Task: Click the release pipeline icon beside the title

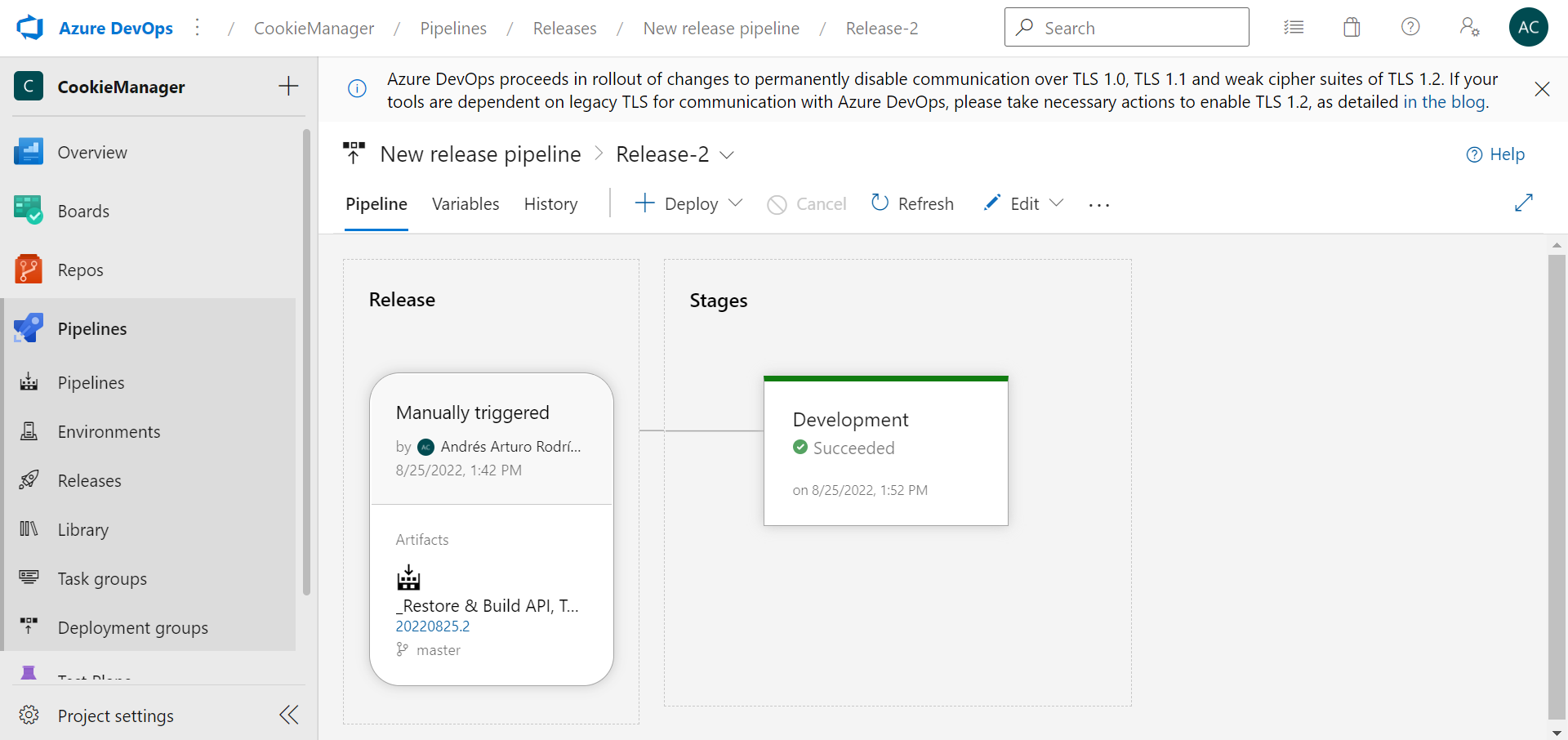Action: 354,154
